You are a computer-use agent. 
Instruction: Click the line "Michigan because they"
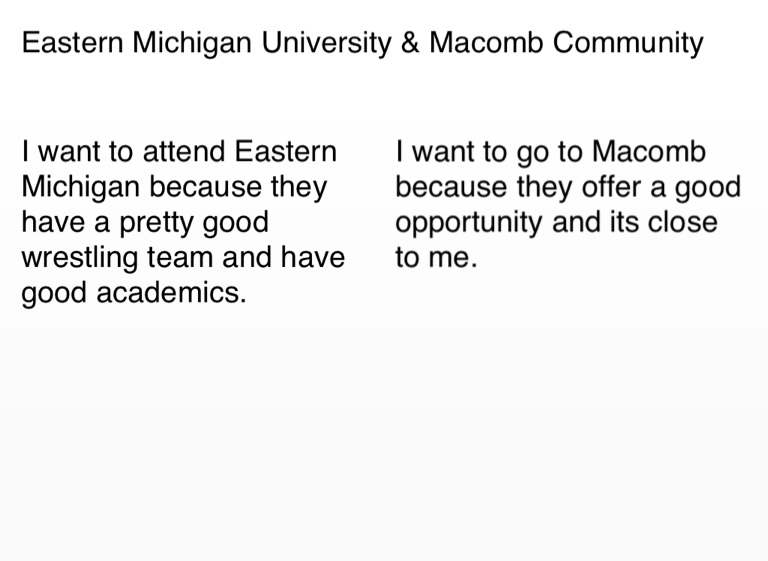(x=174, y=188)
